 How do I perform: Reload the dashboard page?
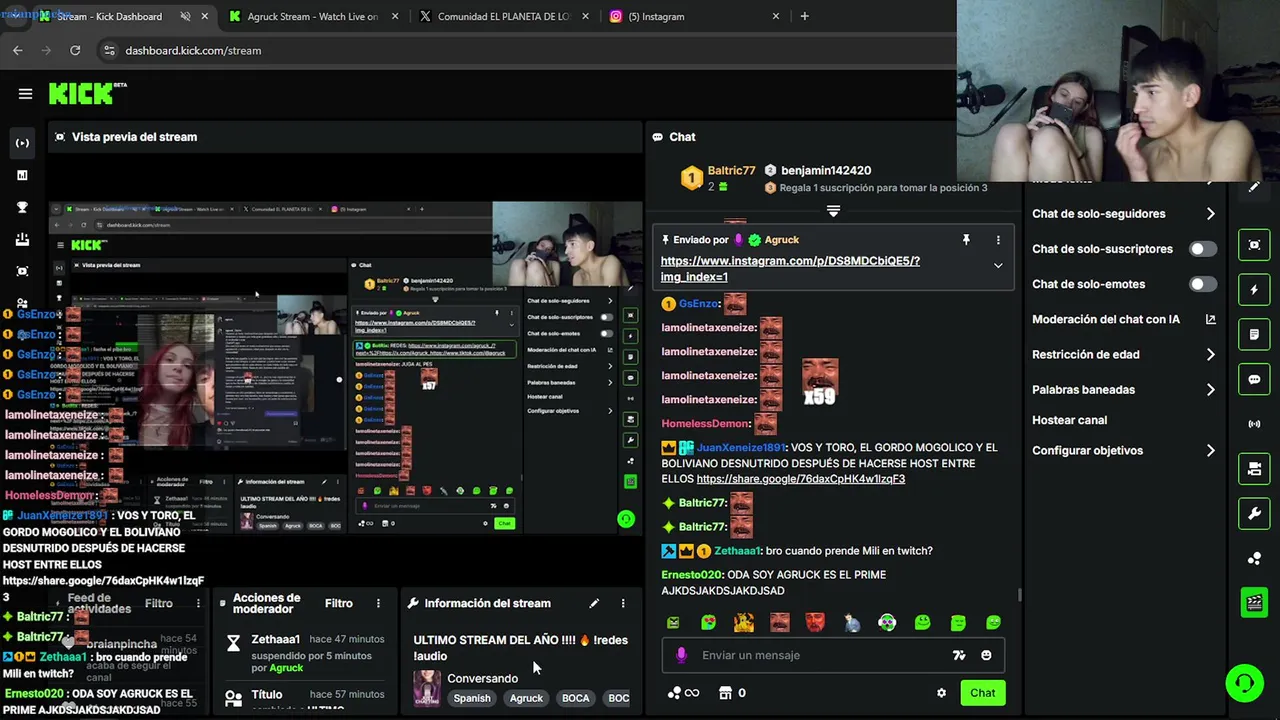tap(75, 50)
